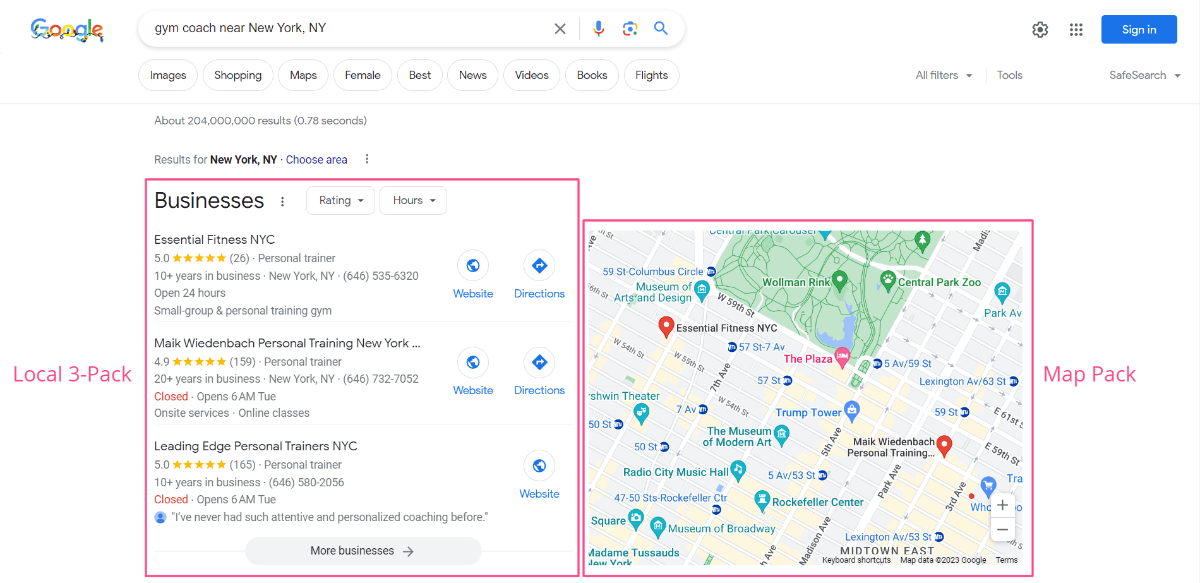Switch to Books results tab
This screenshot has height=583, width=1200.
click(592, 75)
